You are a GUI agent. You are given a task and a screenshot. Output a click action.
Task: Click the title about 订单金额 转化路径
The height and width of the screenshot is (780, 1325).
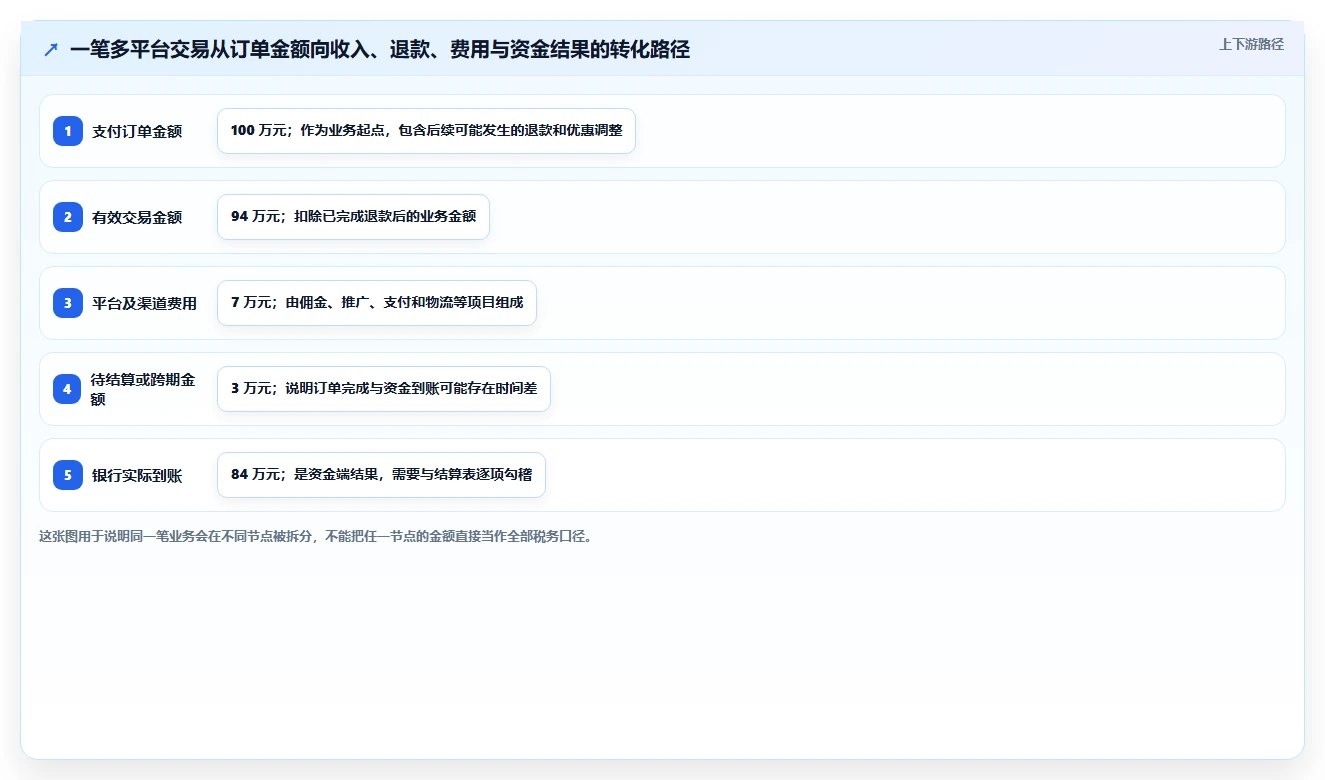point(380,50)
